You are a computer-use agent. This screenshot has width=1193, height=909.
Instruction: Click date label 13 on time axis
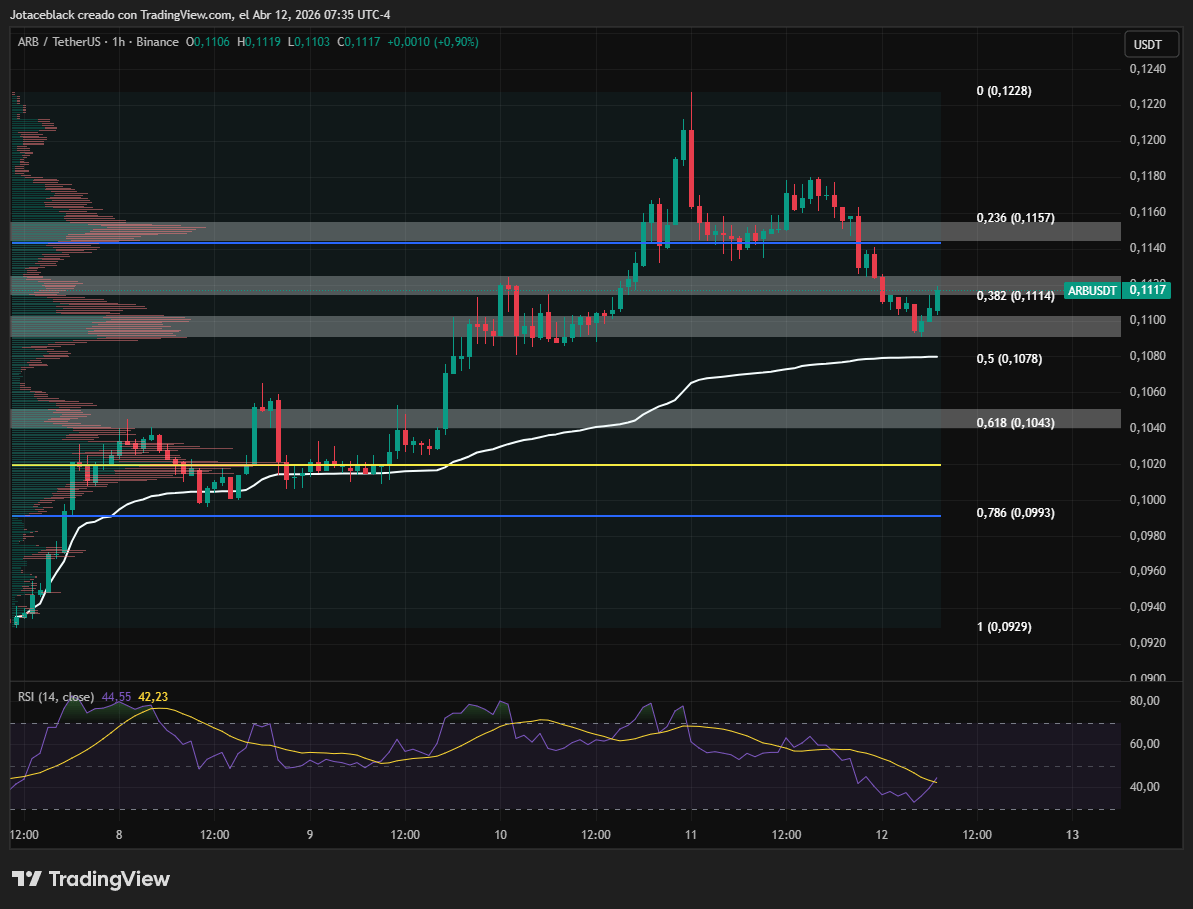[x=1072, y=834]
